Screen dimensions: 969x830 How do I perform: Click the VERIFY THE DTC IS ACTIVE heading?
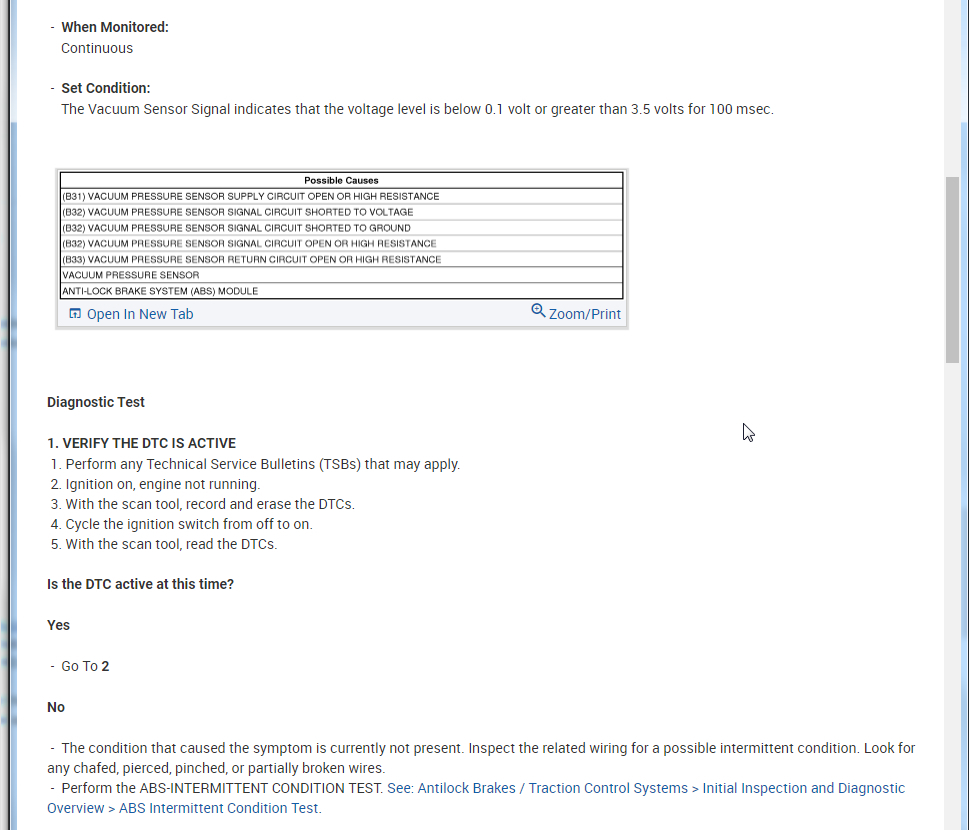click(x=141, y=443)
